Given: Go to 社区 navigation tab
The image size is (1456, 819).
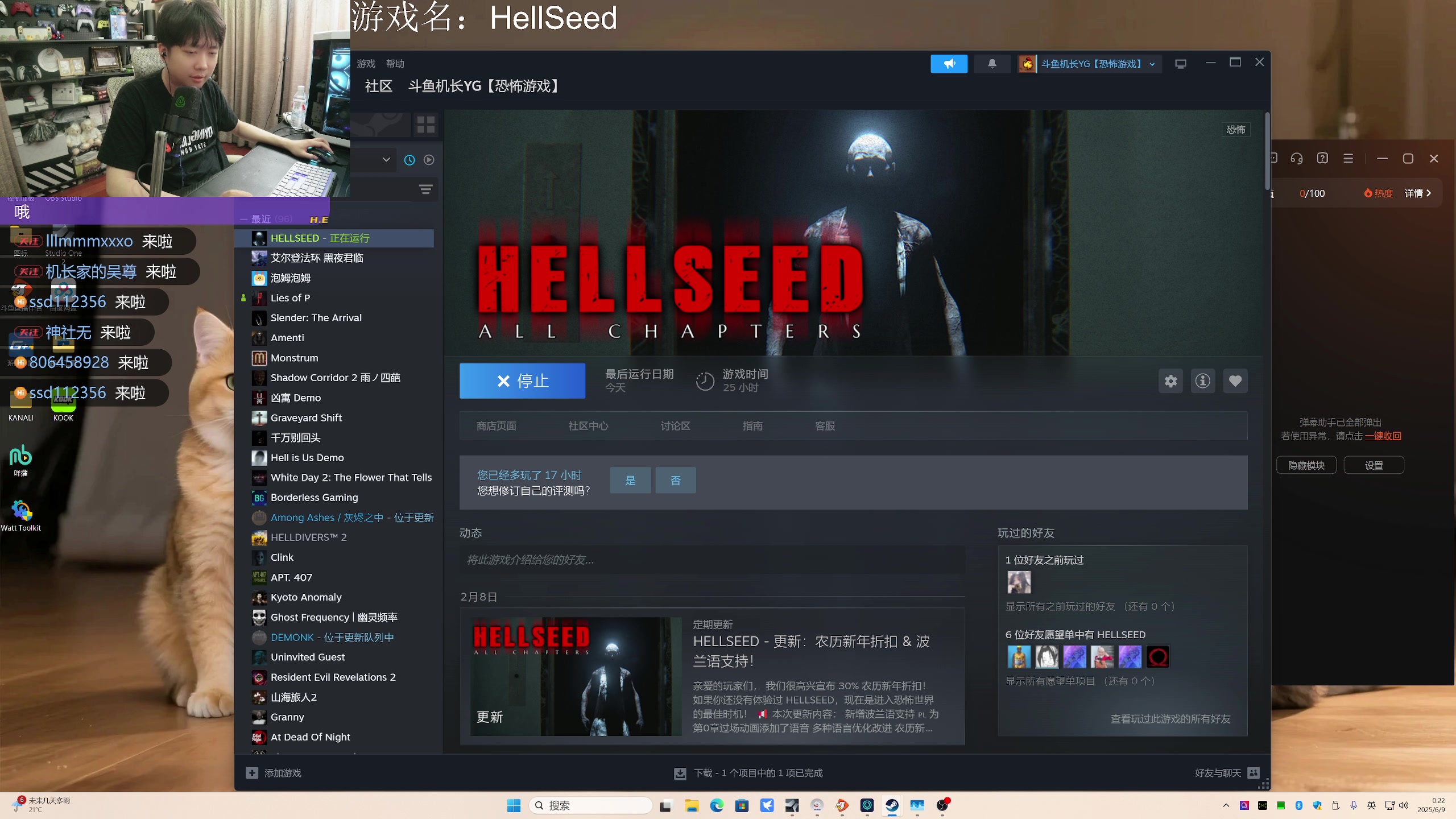Looking at the screenshot, I should tap(378, 86).
